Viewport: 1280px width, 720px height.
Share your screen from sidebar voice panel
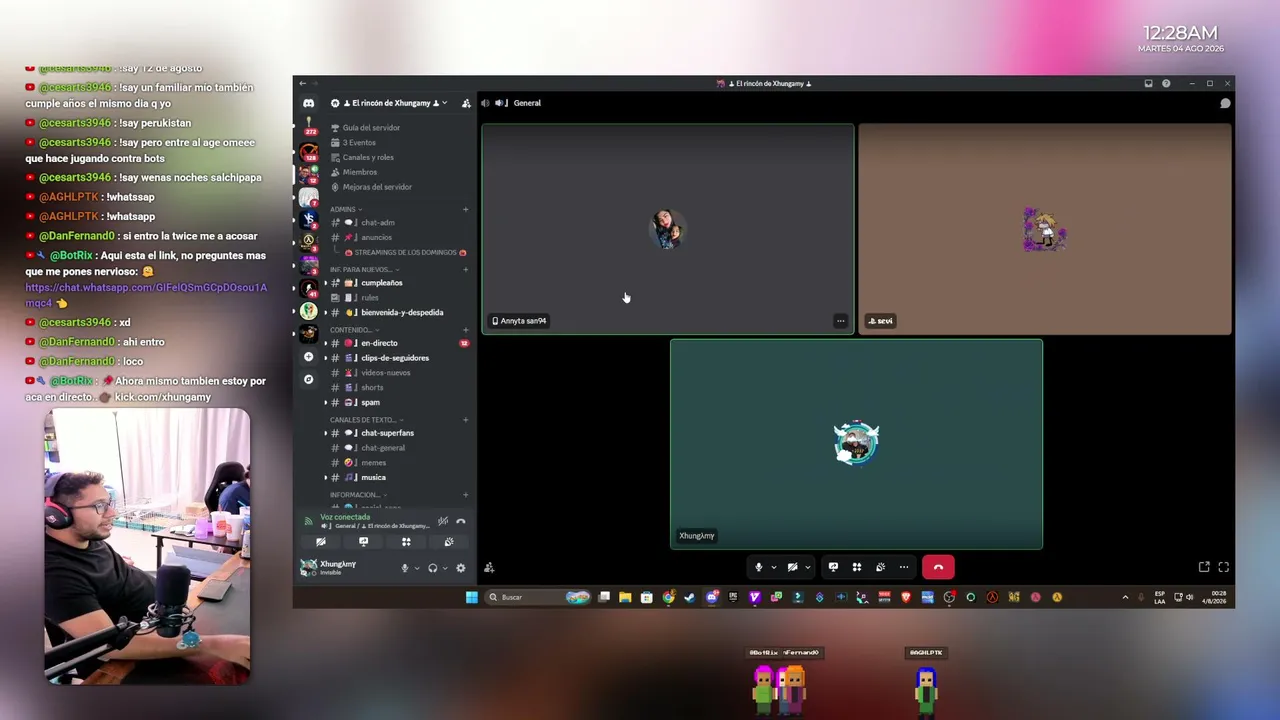364,542
